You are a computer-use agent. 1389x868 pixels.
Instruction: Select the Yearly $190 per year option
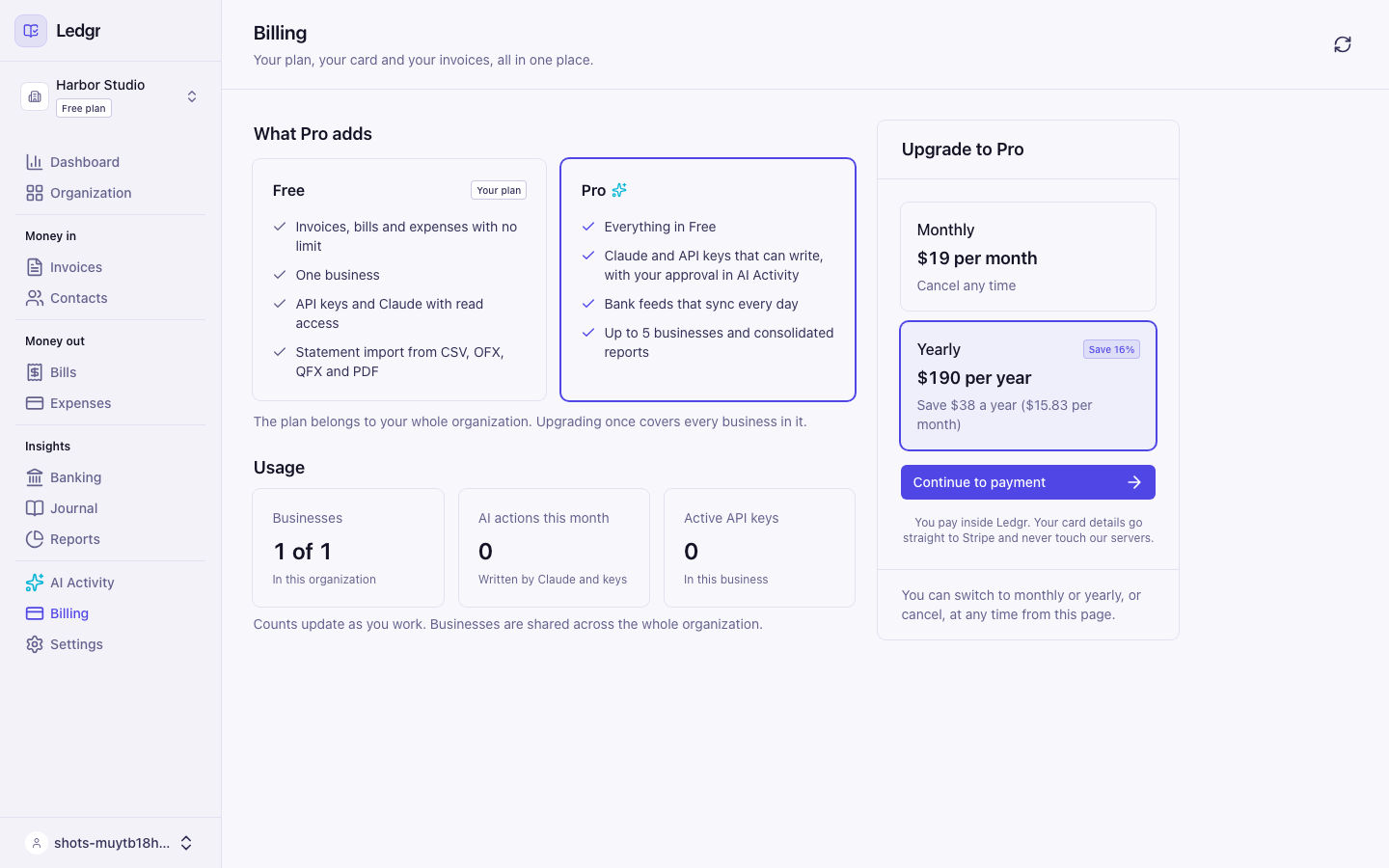[1028, 386]
